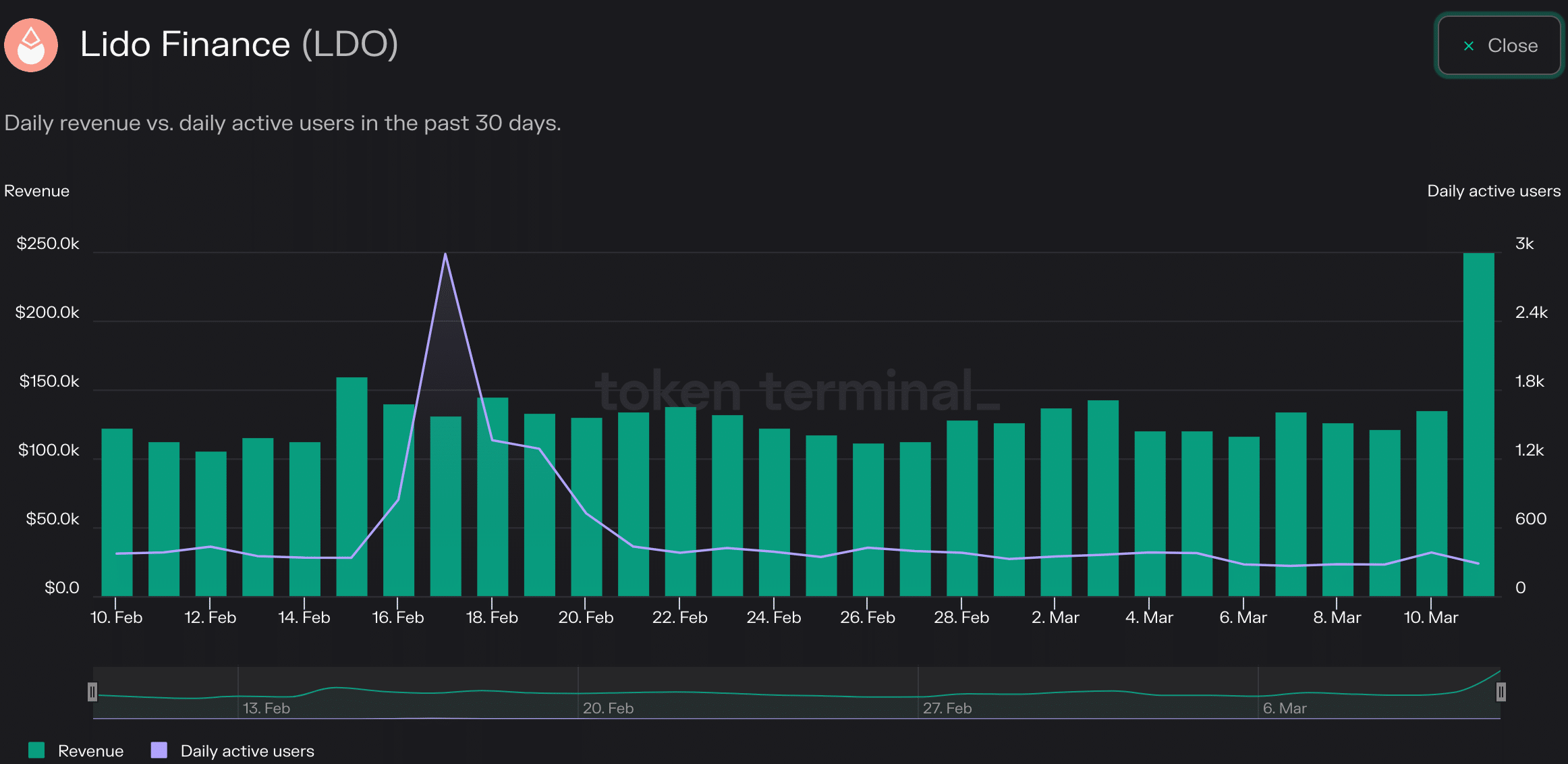The height and width of the screenshot is (764, 1568).
Task: Select the 20. Feb marker in the navigator
Action: click(x=608, y=708)
